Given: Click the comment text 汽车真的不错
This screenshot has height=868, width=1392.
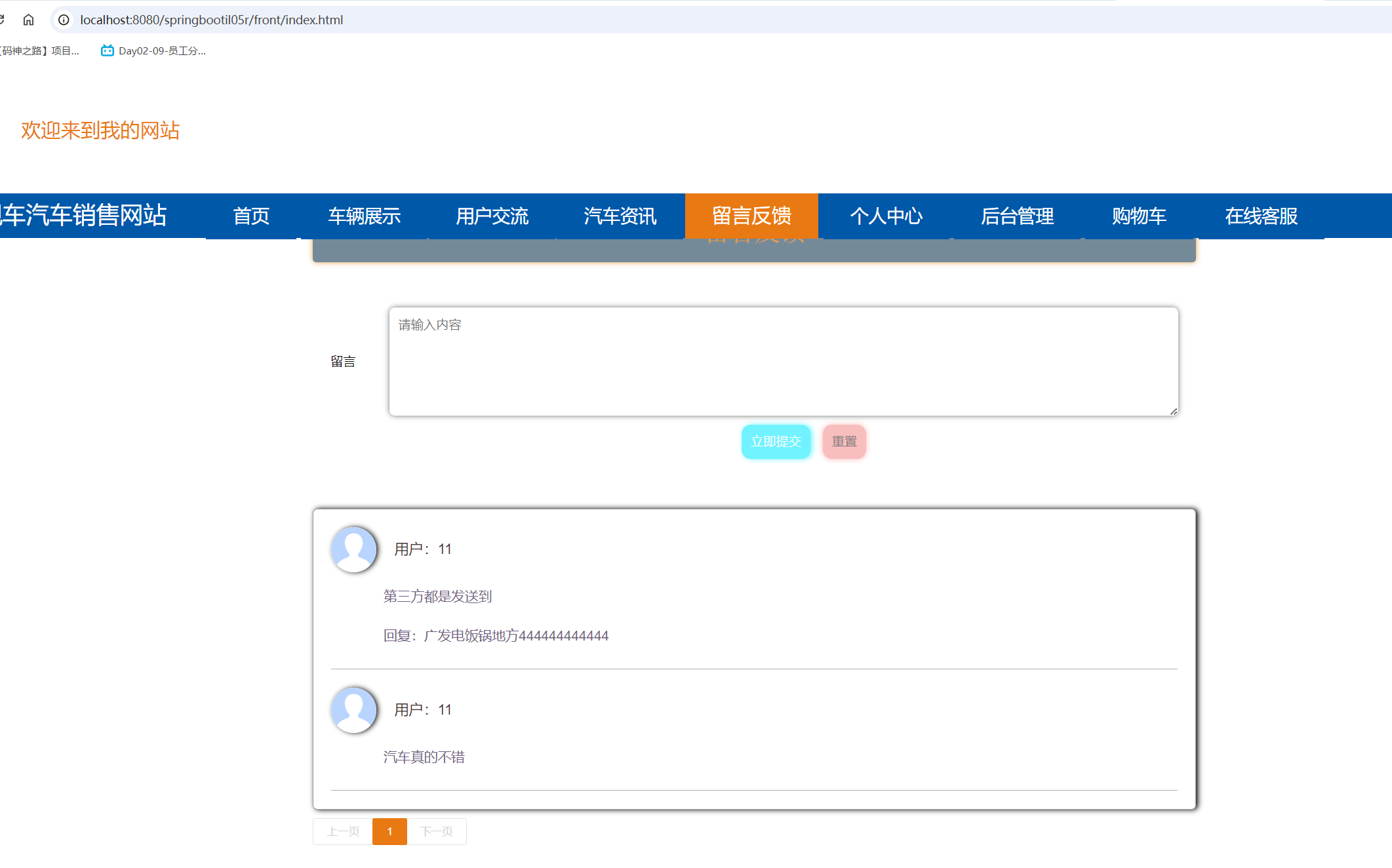Looking at the screenshot, I should tap(424, 757).
